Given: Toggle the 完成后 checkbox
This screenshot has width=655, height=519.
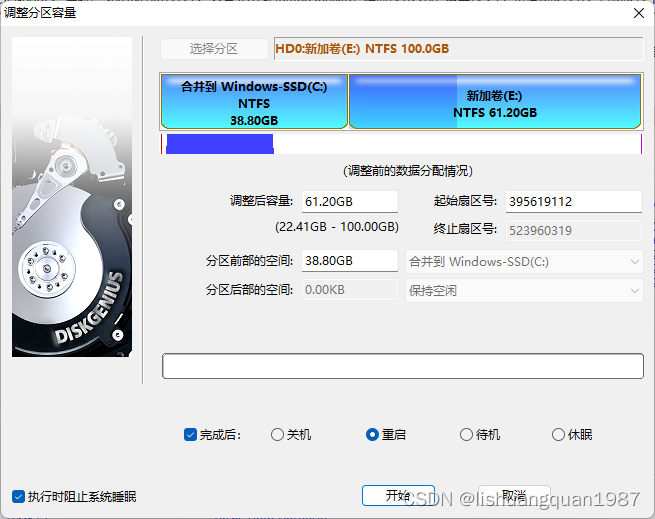Looking at the screenshot, I should click(x=190, y=435).
